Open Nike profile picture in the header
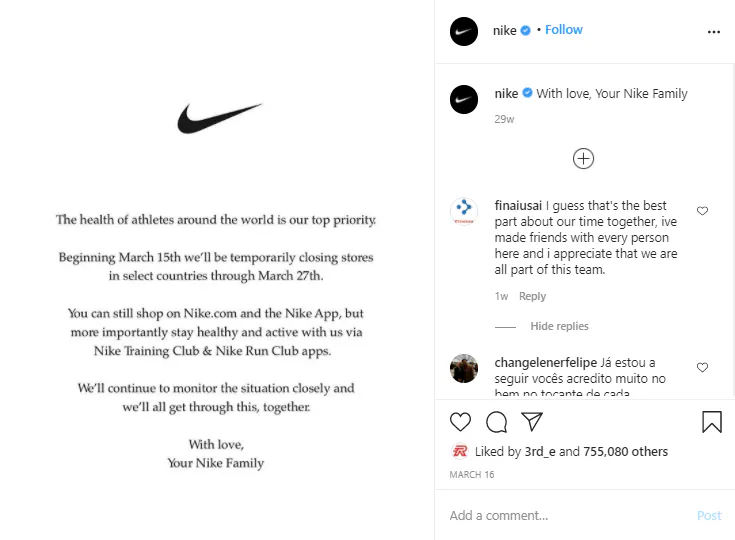Image resolution: width=735 pixels, height=540 pixels. 464,31
